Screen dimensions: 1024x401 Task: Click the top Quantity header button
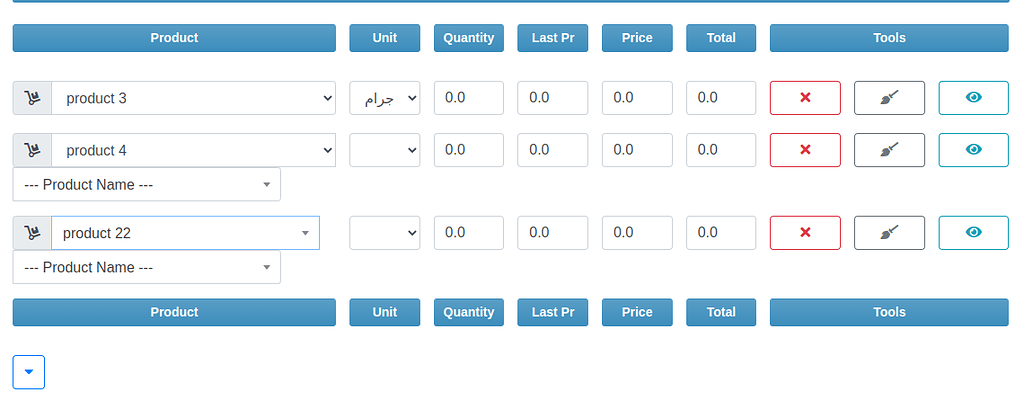[469, 38]
